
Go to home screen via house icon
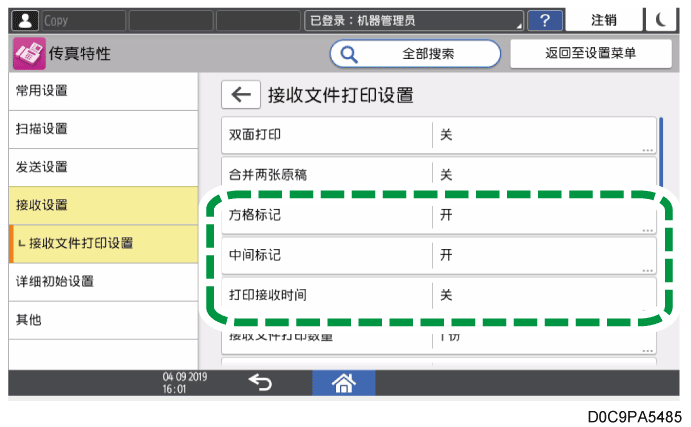coord(344,382)
